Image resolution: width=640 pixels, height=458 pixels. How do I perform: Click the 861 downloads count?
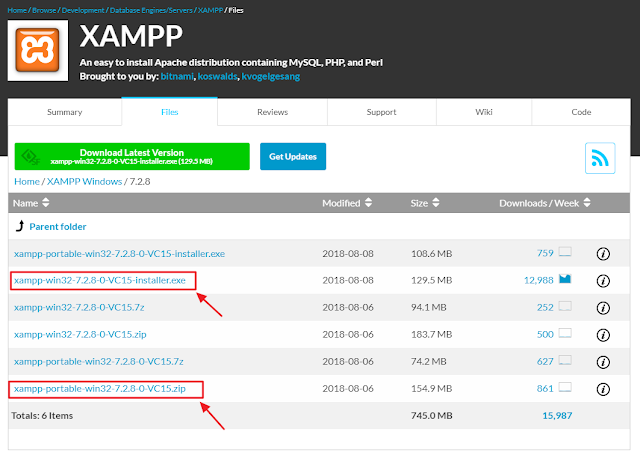click(x=545, y=388)
